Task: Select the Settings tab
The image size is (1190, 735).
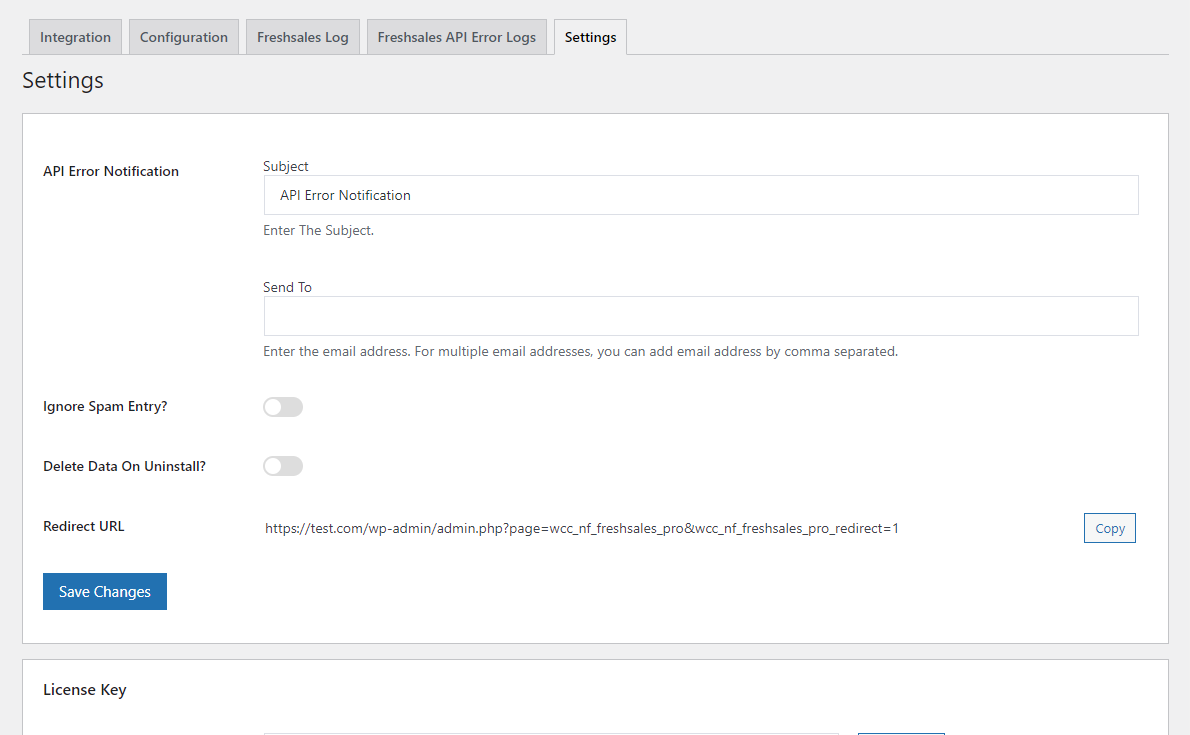Action: (x=590, y=37)
